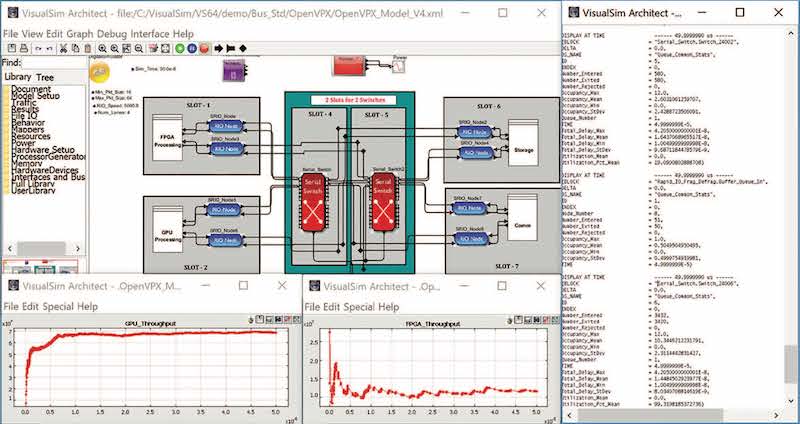Image resolution: width=800 pixels, height=424 pixels.
Task: Expand the HardwareDevices library folder
Action: click(x=44, y=170)
